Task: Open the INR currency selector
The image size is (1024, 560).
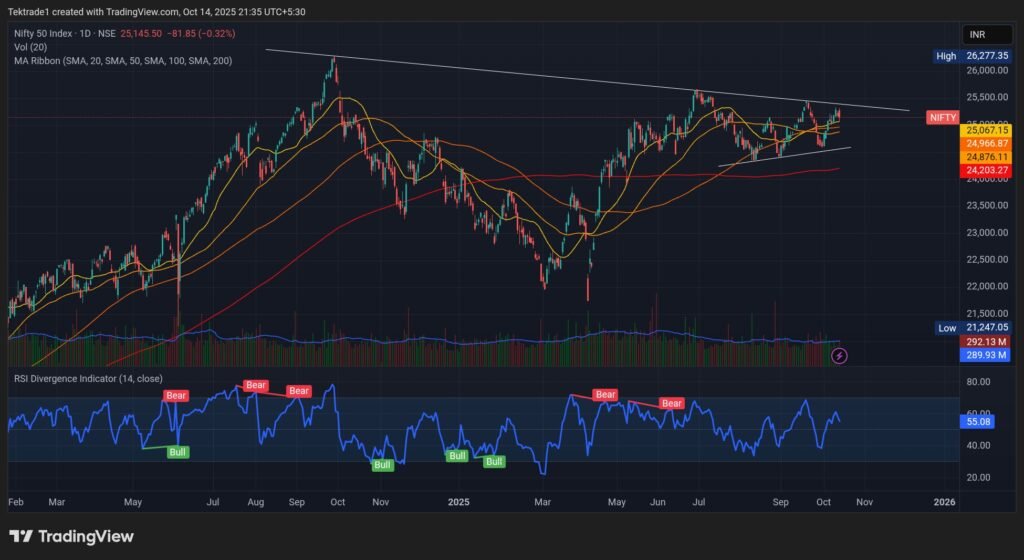Action: [977, 34]
